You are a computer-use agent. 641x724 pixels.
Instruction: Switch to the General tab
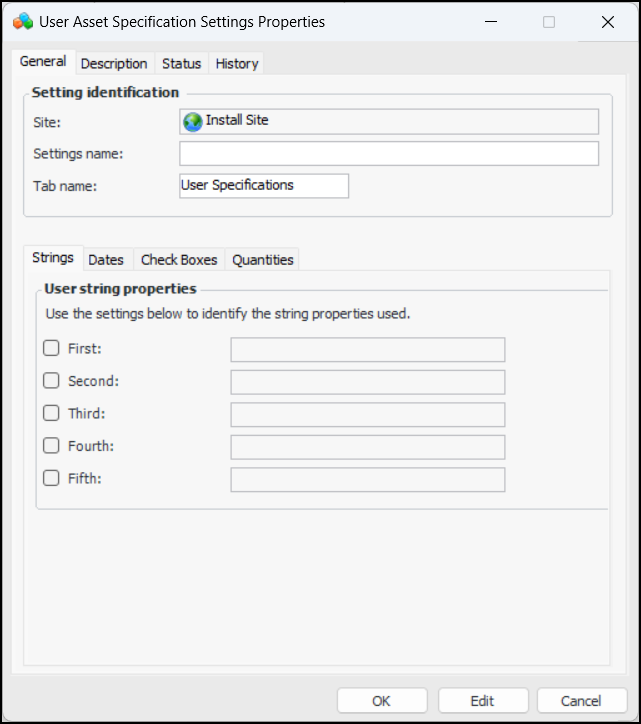pyautogui.click(x=43, y=61)
